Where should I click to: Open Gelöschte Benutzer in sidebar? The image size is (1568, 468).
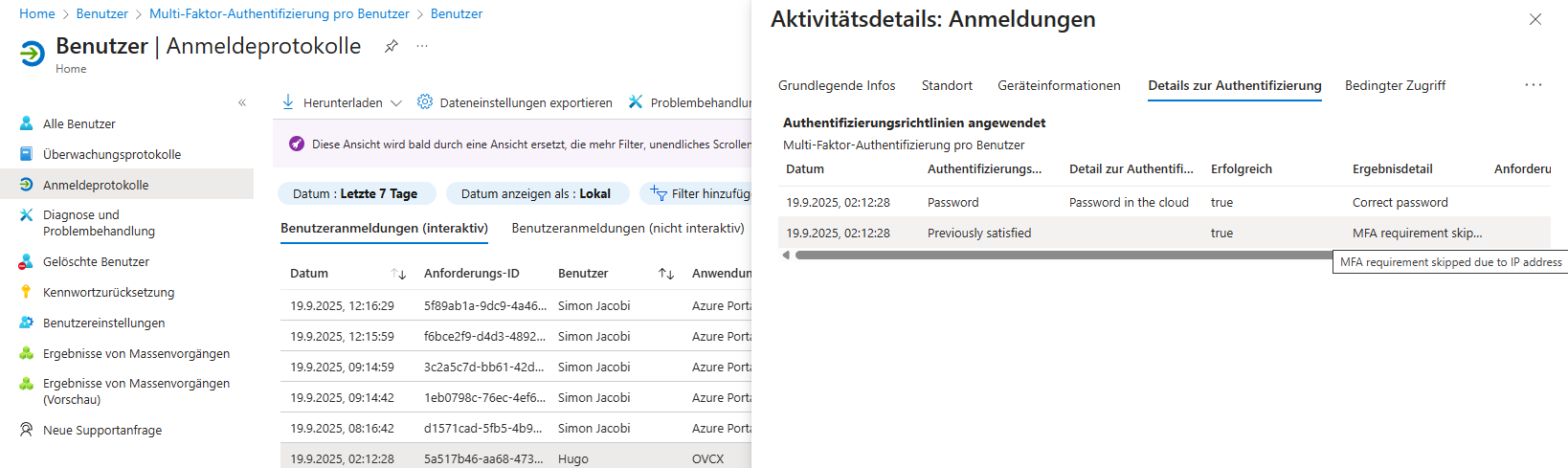pos(96,261)
